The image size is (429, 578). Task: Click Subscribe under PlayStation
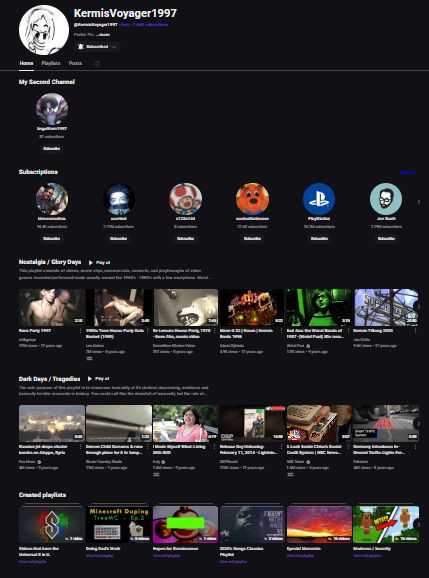[319, 238]
